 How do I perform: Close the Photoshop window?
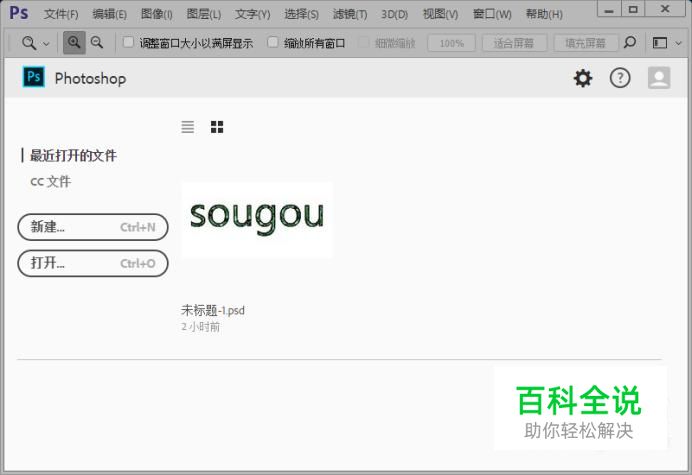coord(665,9)
